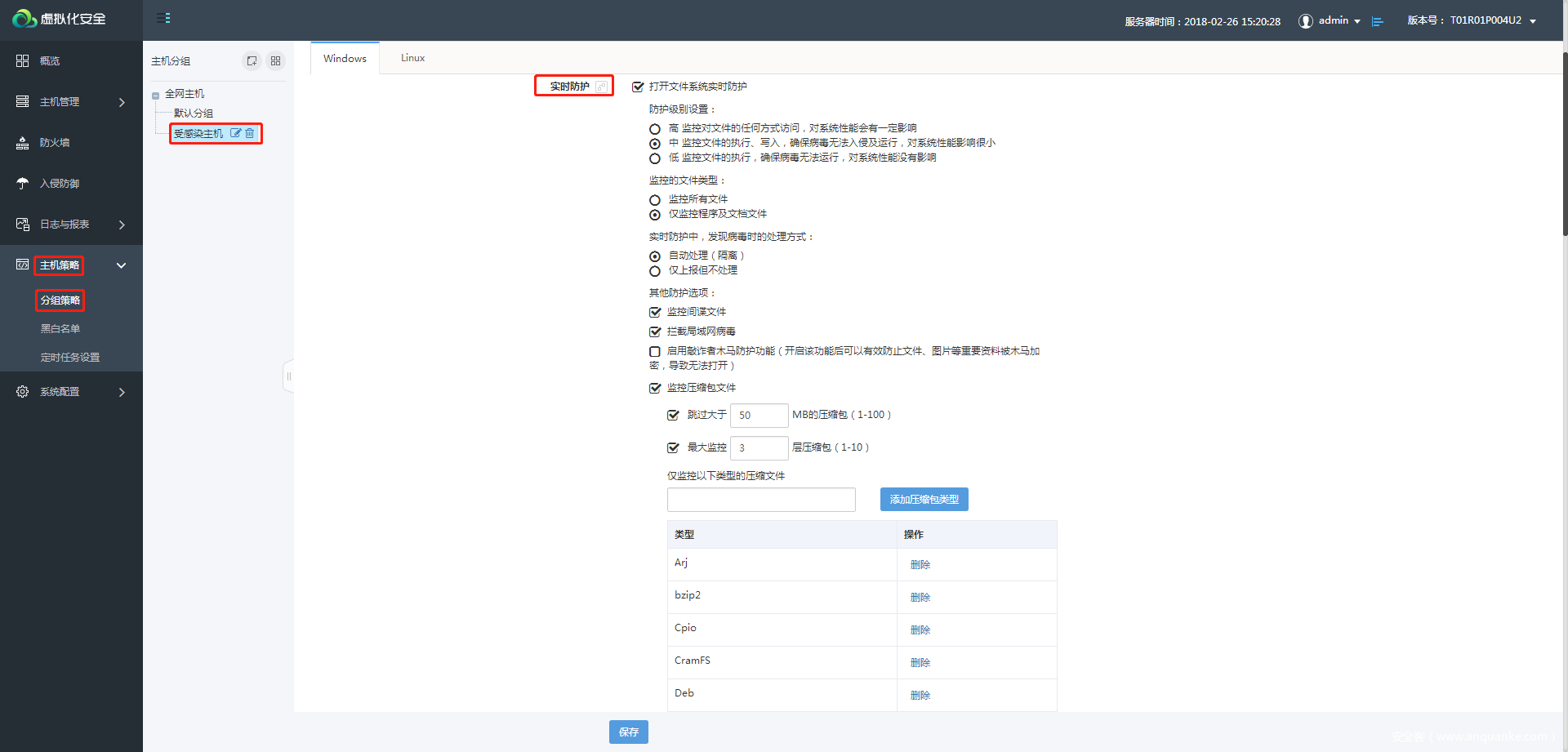
Task: Delete the 受感染主机 group via trash icon
Action: [x=250, y=133]
